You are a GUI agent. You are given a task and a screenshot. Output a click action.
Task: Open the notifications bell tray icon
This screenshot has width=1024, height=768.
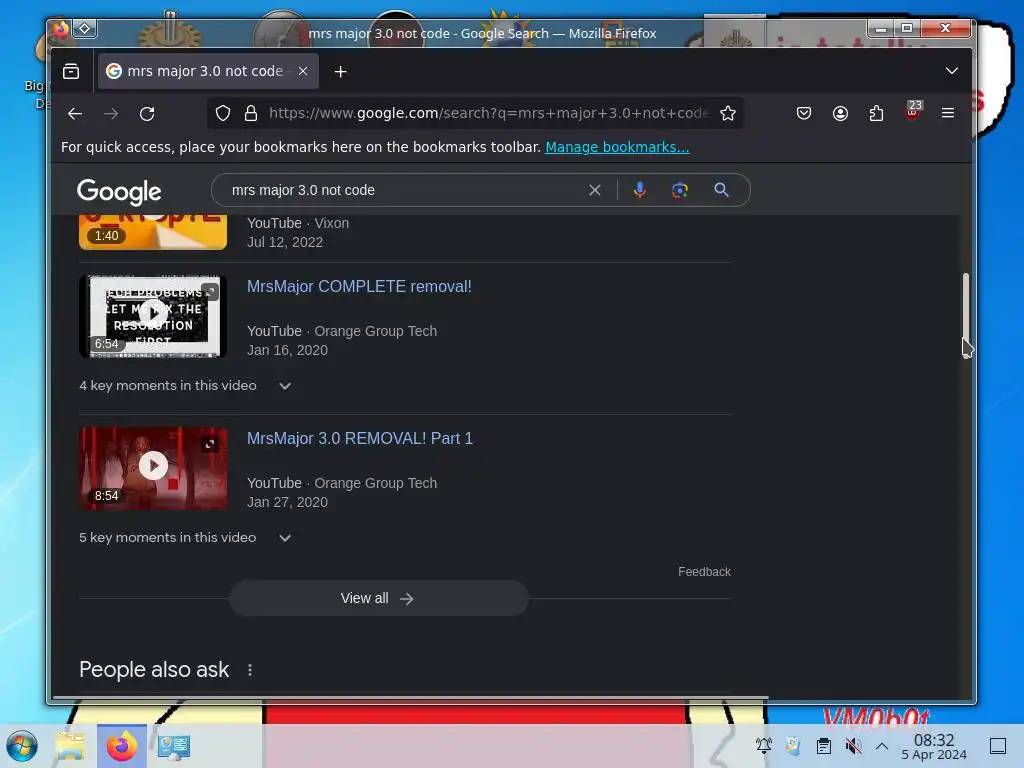pos(763,745)
